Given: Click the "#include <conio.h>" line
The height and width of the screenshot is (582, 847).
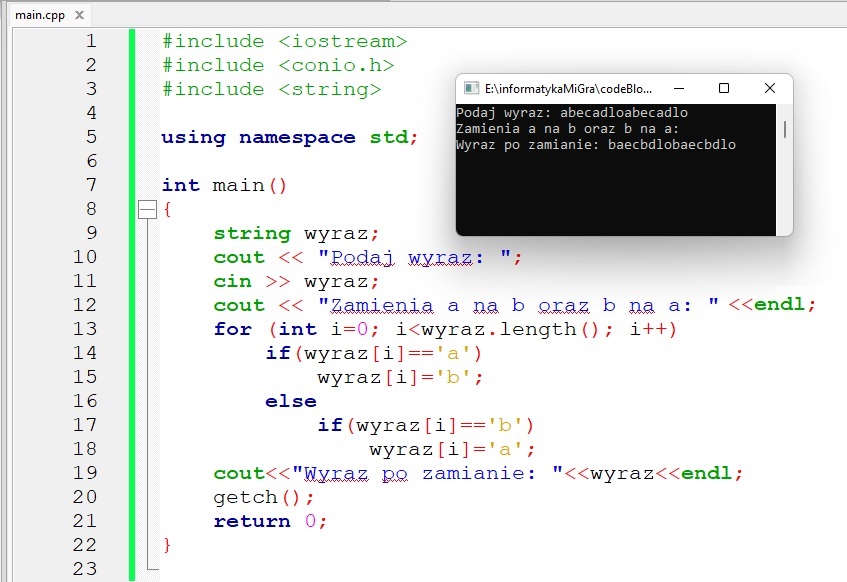Looking at the screenshot, I should pyautogui.click(x=278, y=65).
